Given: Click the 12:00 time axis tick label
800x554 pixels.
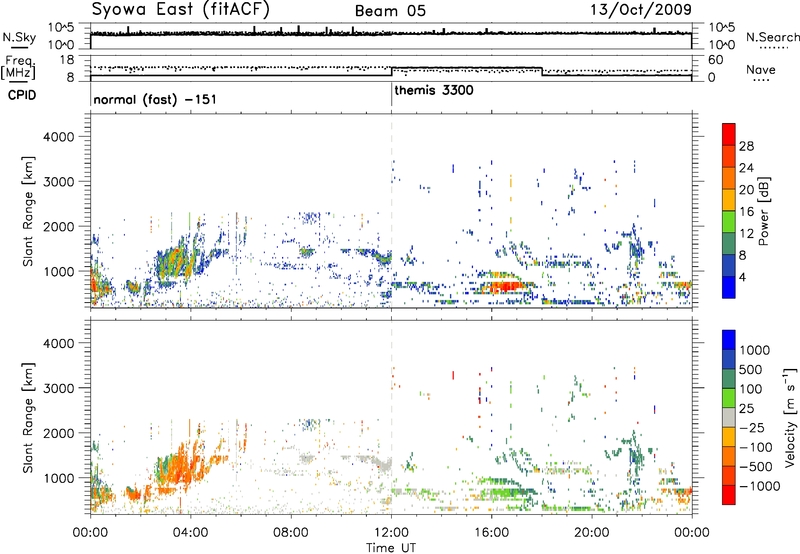Looking at the screenshot, I should pos(391,533).
